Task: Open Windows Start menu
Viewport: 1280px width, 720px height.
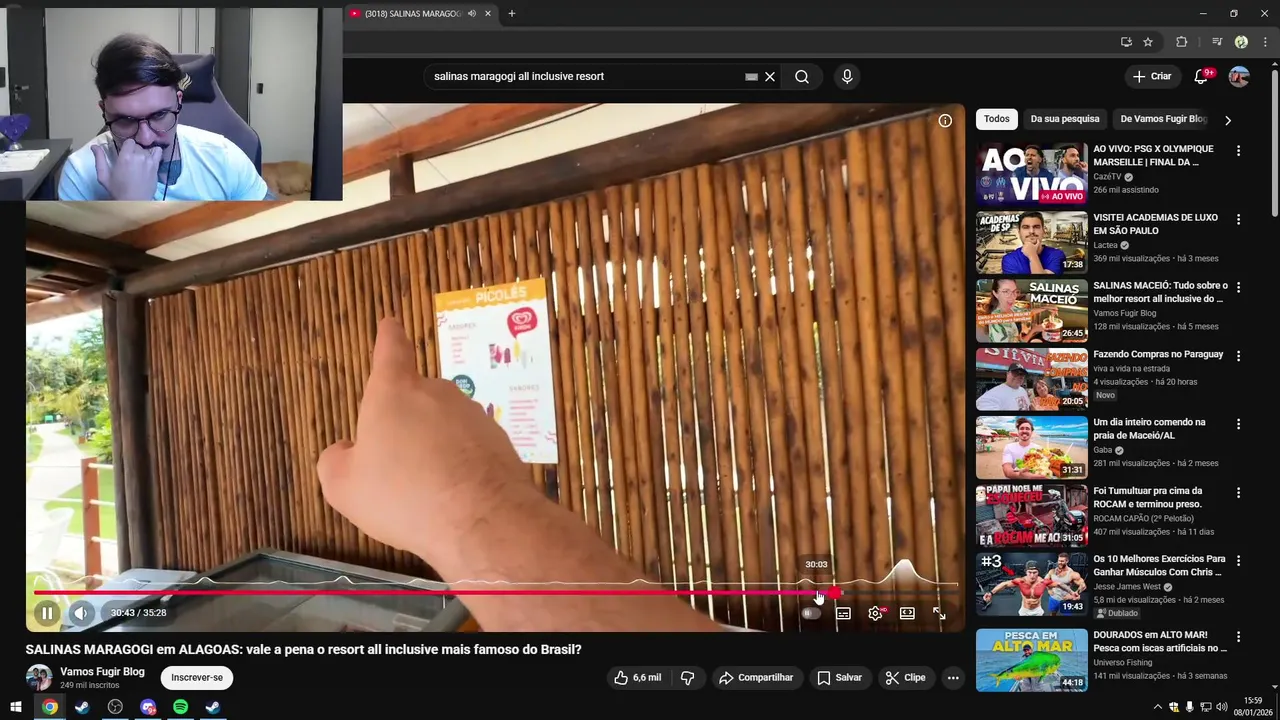Action: pos(17,707)
